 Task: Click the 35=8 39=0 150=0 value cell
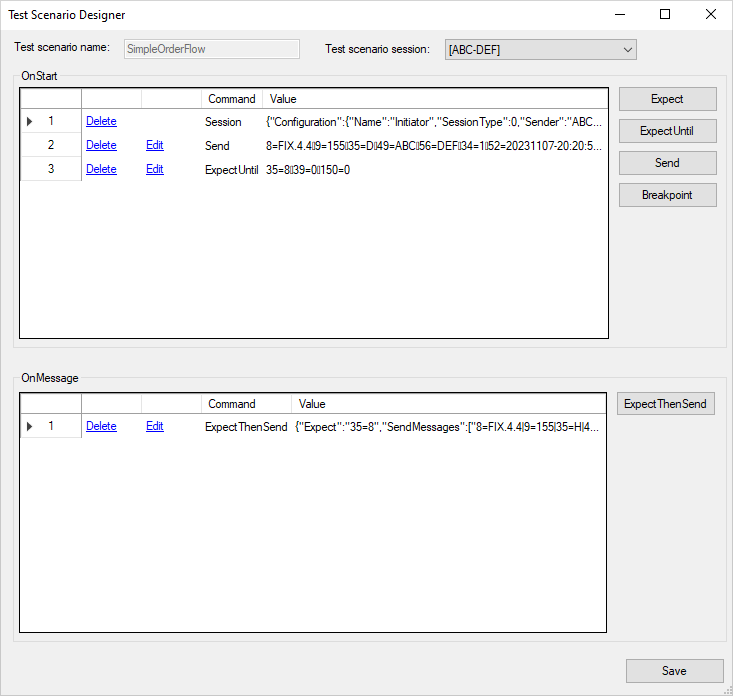coord(435,169)
